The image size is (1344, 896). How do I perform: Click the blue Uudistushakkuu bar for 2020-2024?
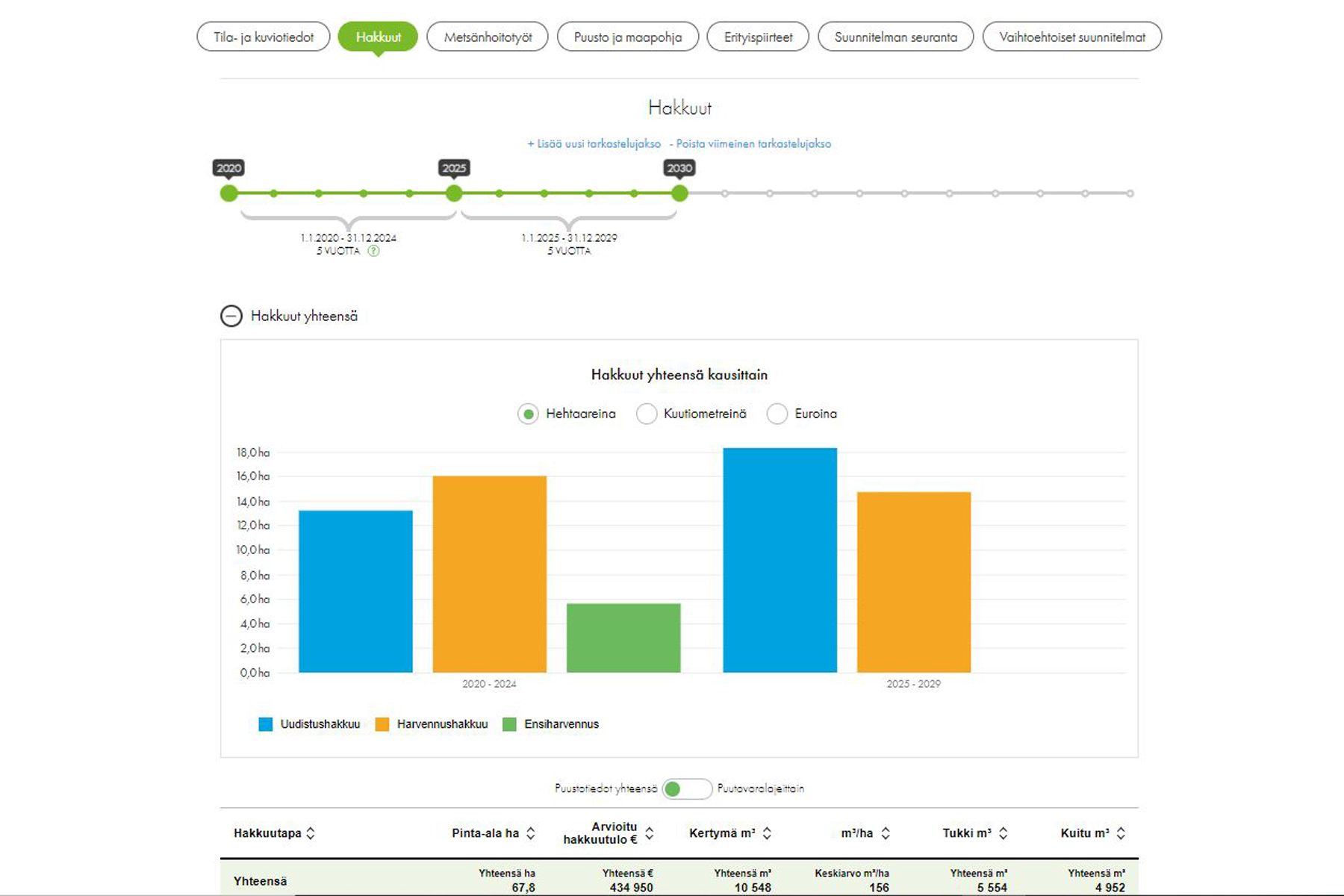tap(355, 591)
